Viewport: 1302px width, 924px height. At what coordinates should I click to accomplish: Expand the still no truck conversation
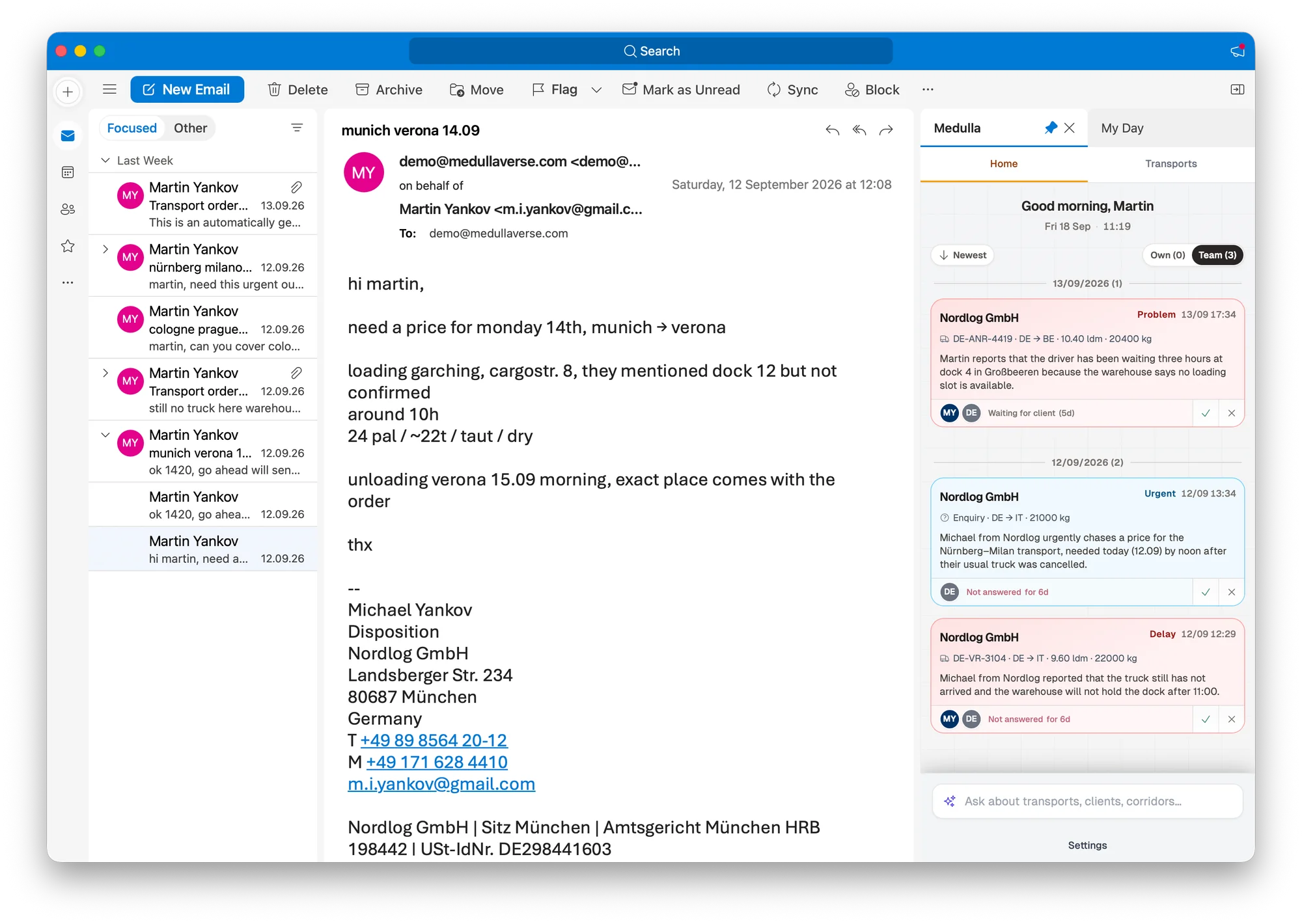coord(105,373)
